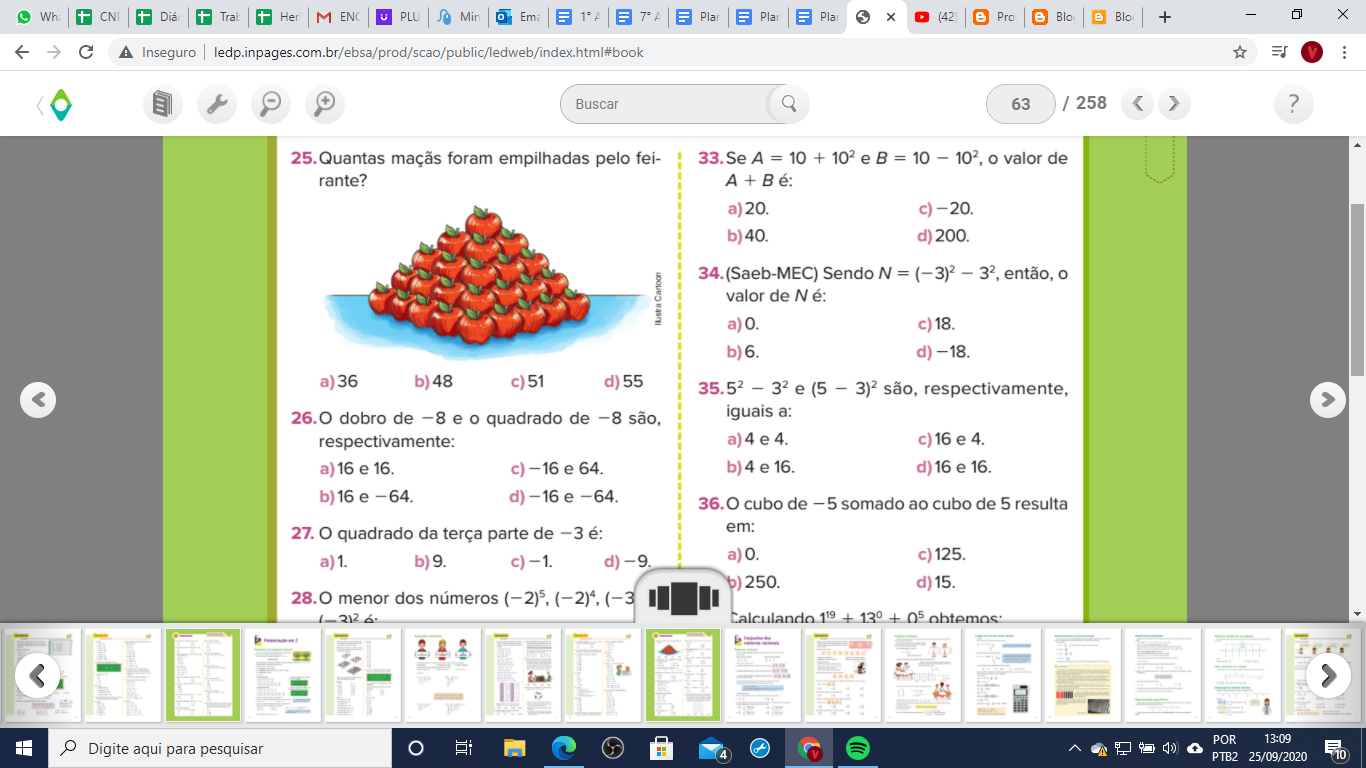Open Microsoft Edge from the taskbar
1366x768 pixels.
564,748
